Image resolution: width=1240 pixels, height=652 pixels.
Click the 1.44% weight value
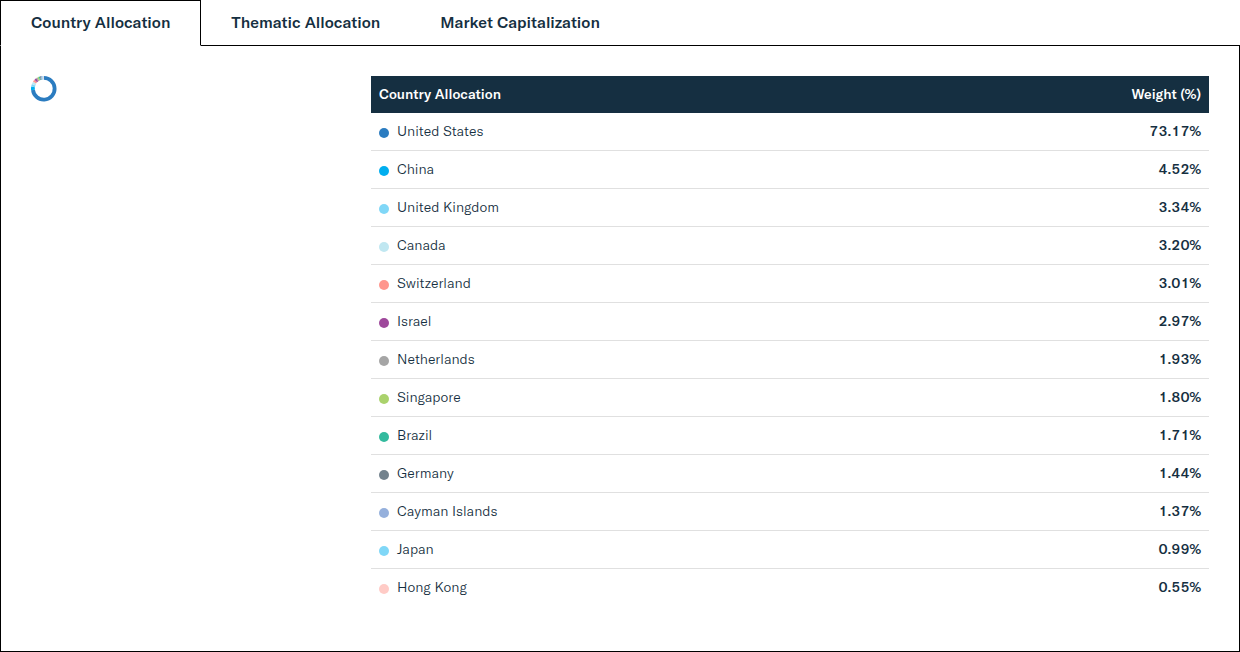coord(1180,473)
